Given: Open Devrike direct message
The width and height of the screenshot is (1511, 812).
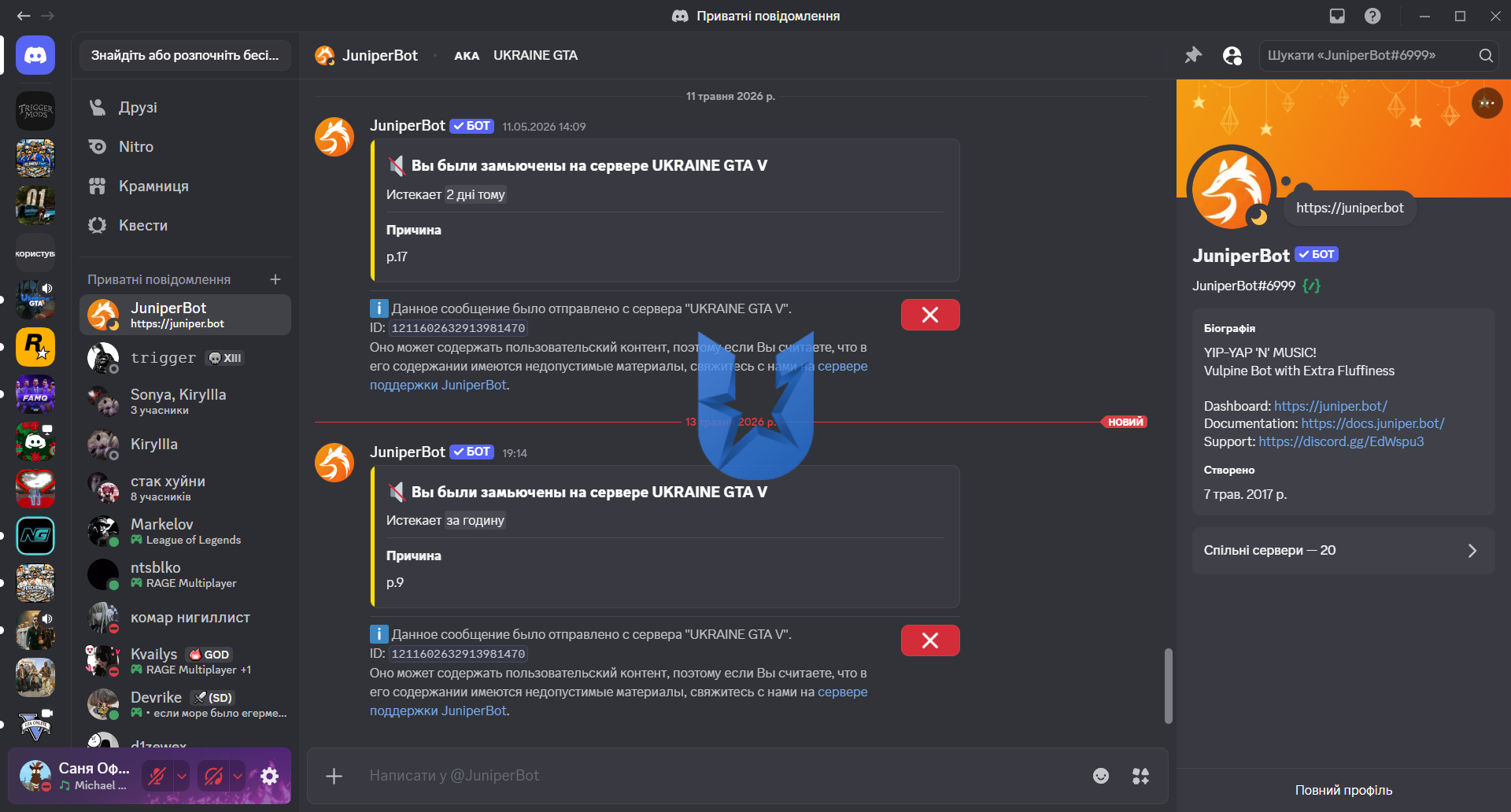Looking at the screenshot, I should click(185, 704).
